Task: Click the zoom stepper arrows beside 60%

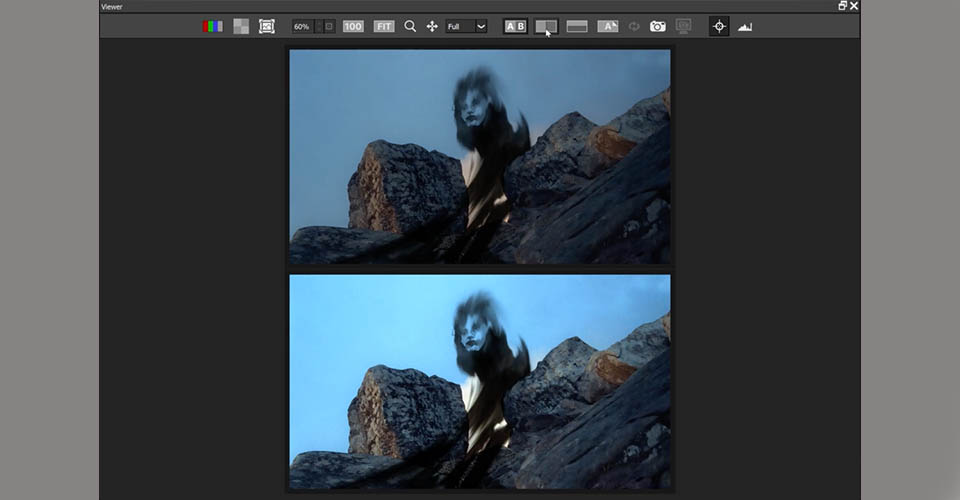Action: pyautogui.click(x=318, y=26)
